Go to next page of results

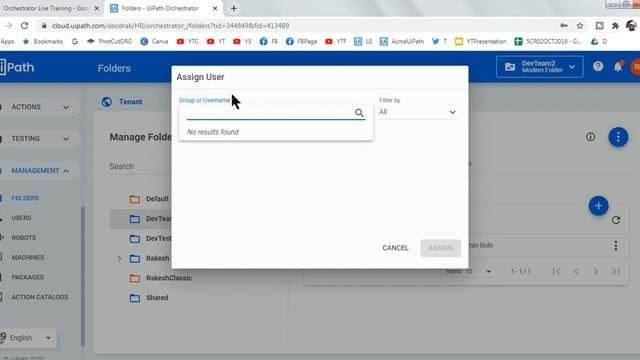pos(596,271)
